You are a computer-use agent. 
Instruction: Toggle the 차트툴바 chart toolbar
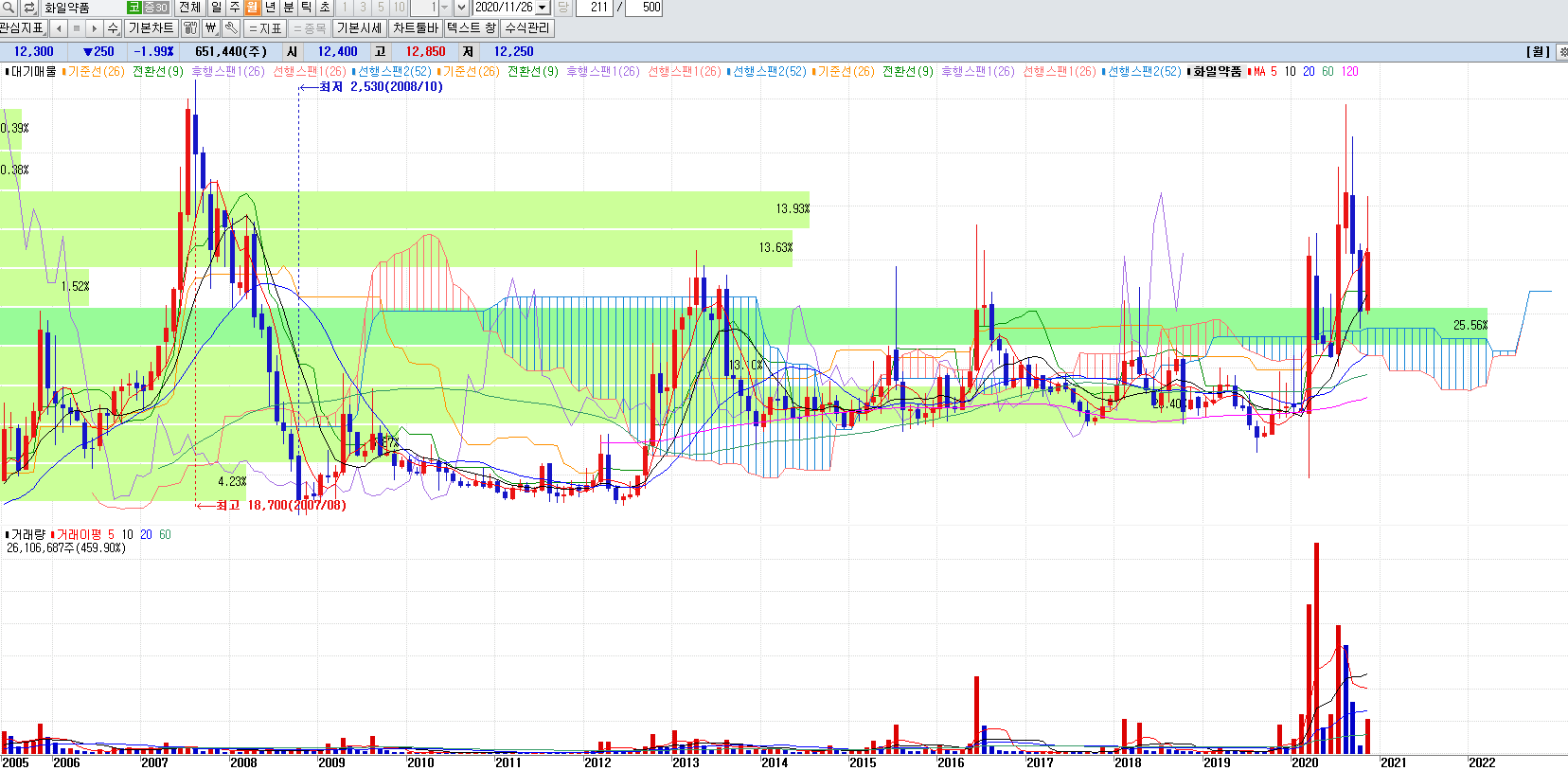416,28
